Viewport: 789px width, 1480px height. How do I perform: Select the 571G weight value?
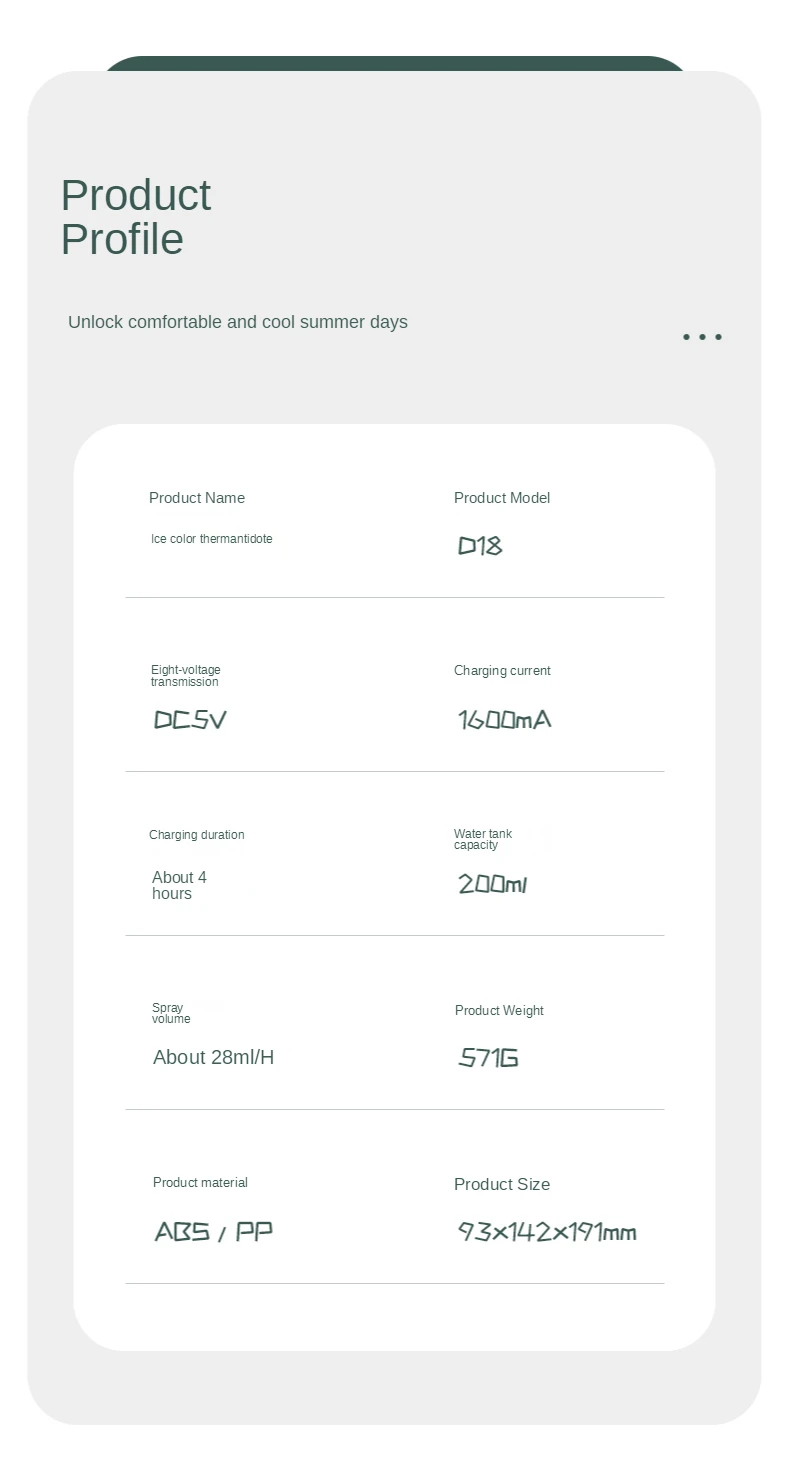tap(488, 1058)
